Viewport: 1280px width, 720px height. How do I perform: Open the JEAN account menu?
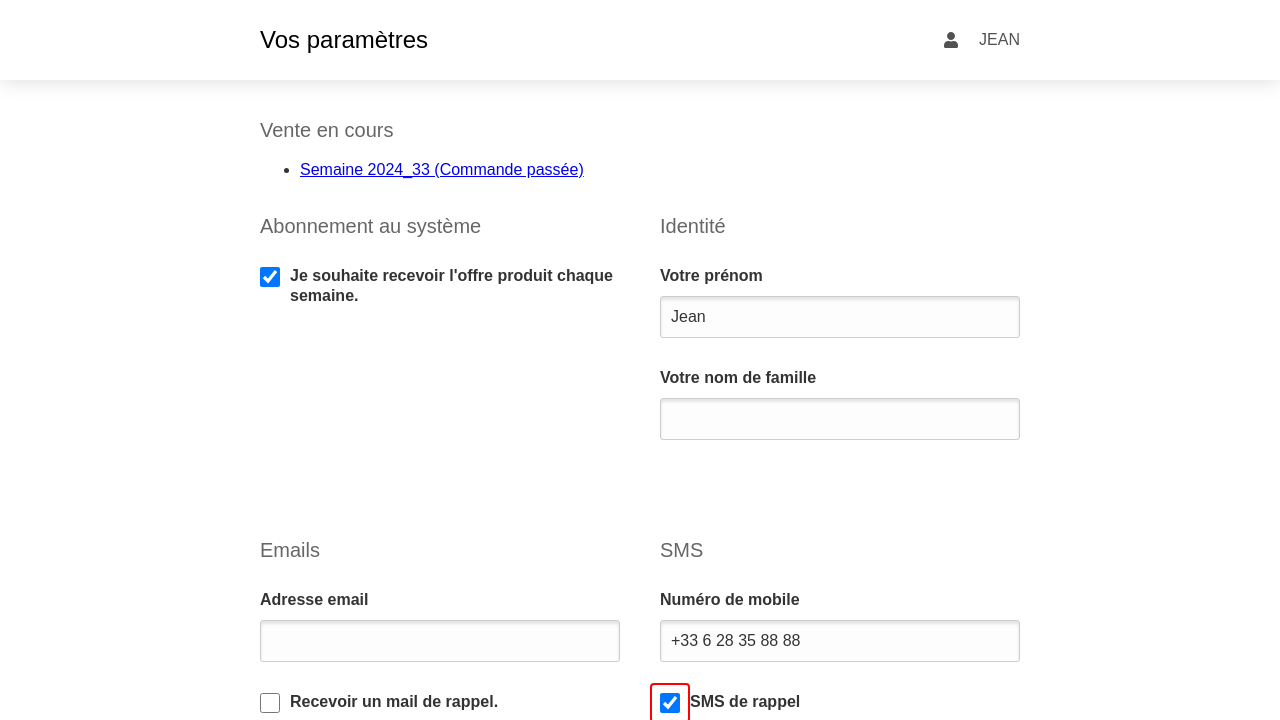pyautogui.click(x=998, y=40)
